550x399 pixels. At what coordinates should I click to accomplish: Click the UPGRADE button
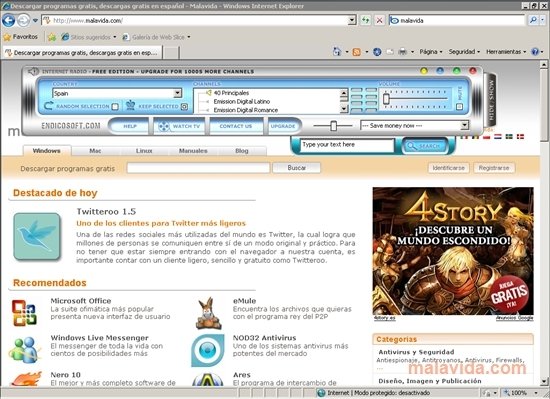pyautogui.click(x=283, y=126)
